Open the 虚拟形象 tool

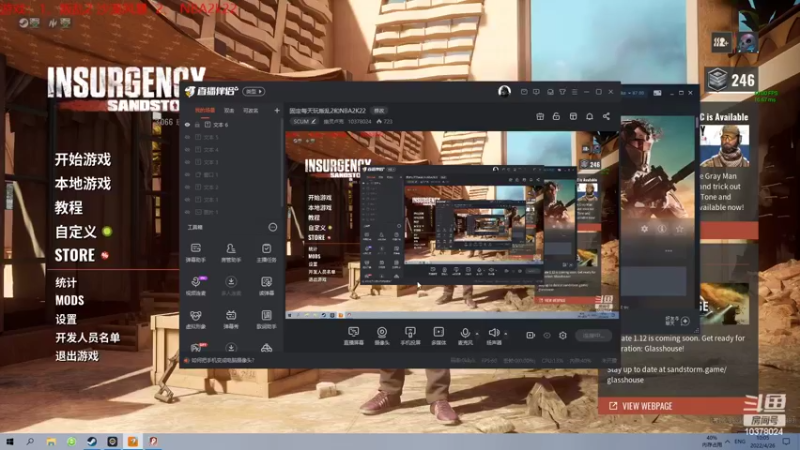pos(195,319)
